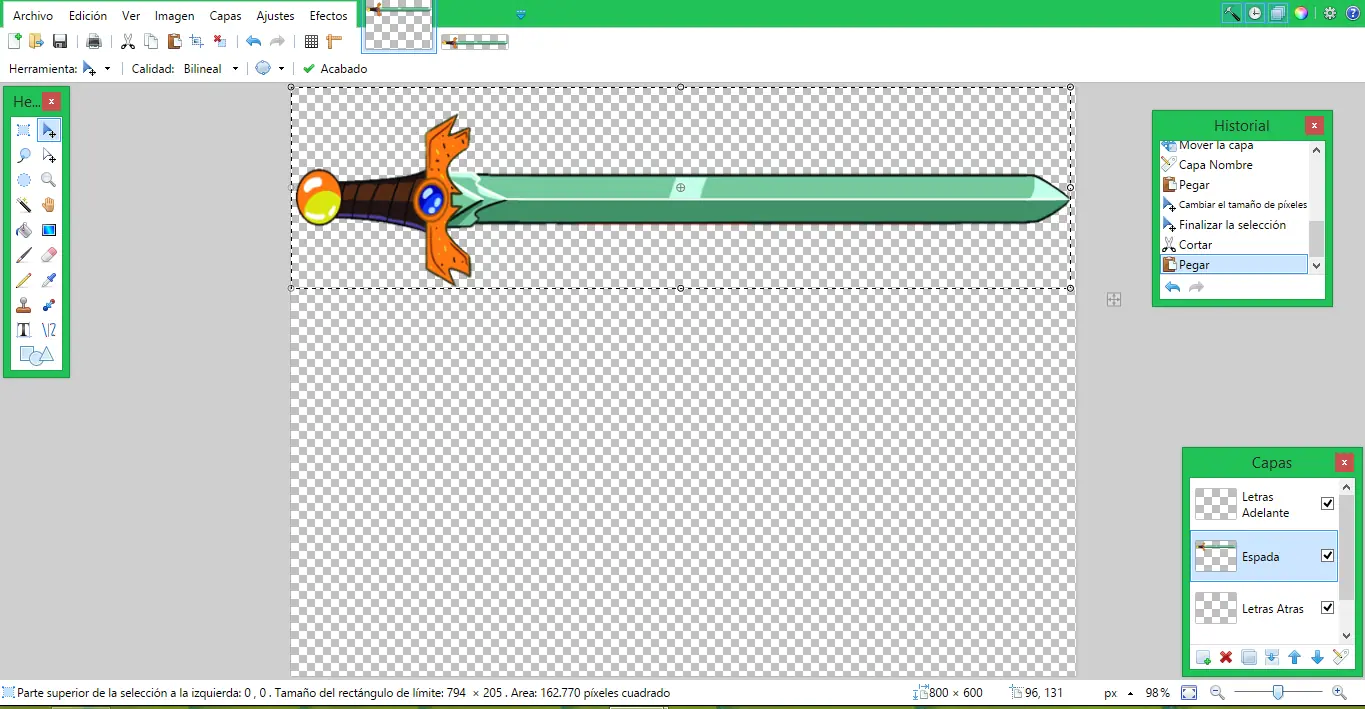Open the Ver menu
This screenshot has width=1365, height=709.
131,16
